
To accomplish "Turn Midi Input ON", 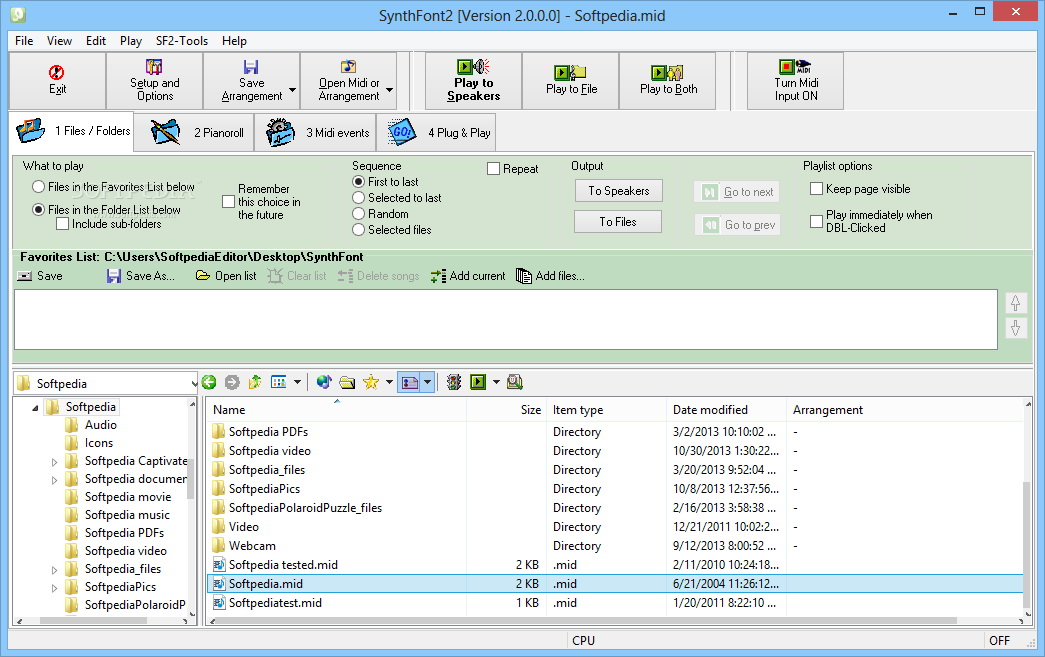I will (795, 81).
